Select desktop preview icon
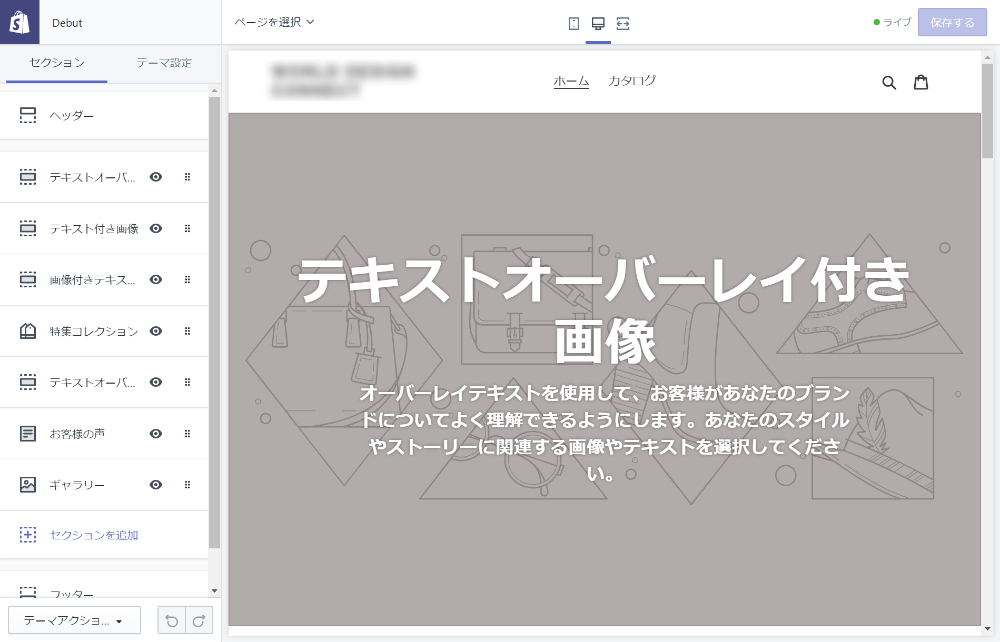1000x642 pixels. [x=598, y=24]
